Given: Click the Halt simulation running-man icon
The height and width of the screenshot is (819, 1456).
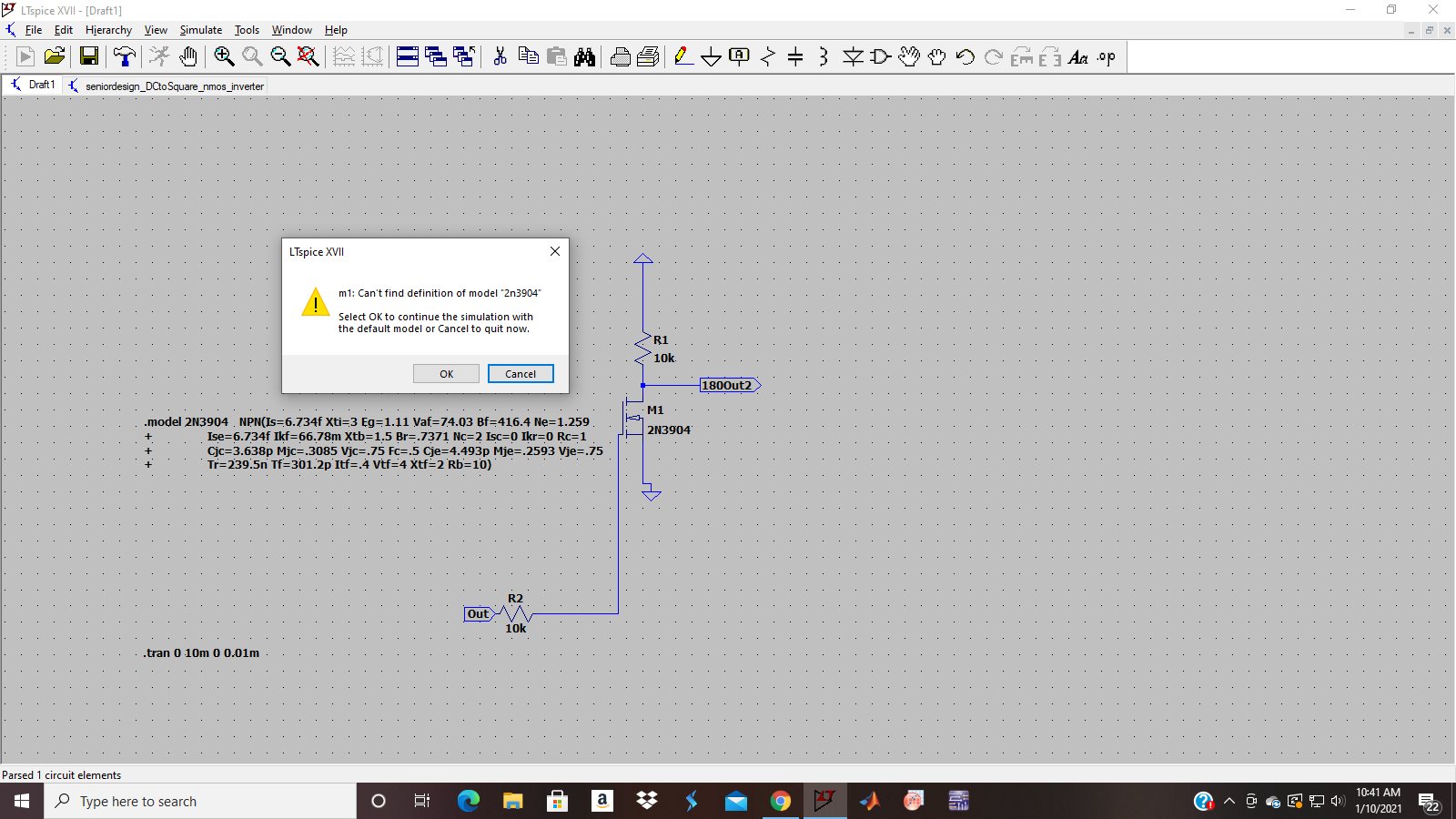Looking at the screenshot, I should [159, 56].
